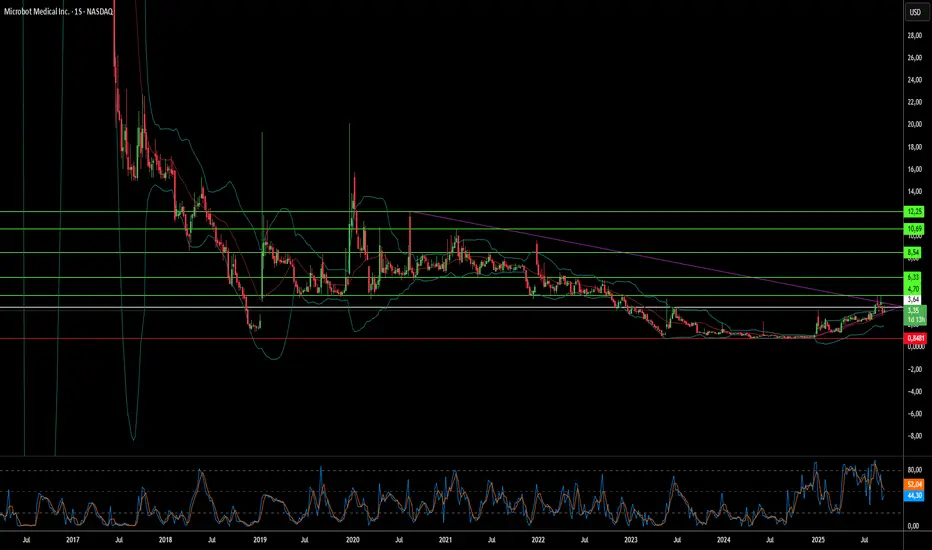This screenshot has width=932, height=550.
Task: Select the 10,69 green price label
Action: click(915, 230)
